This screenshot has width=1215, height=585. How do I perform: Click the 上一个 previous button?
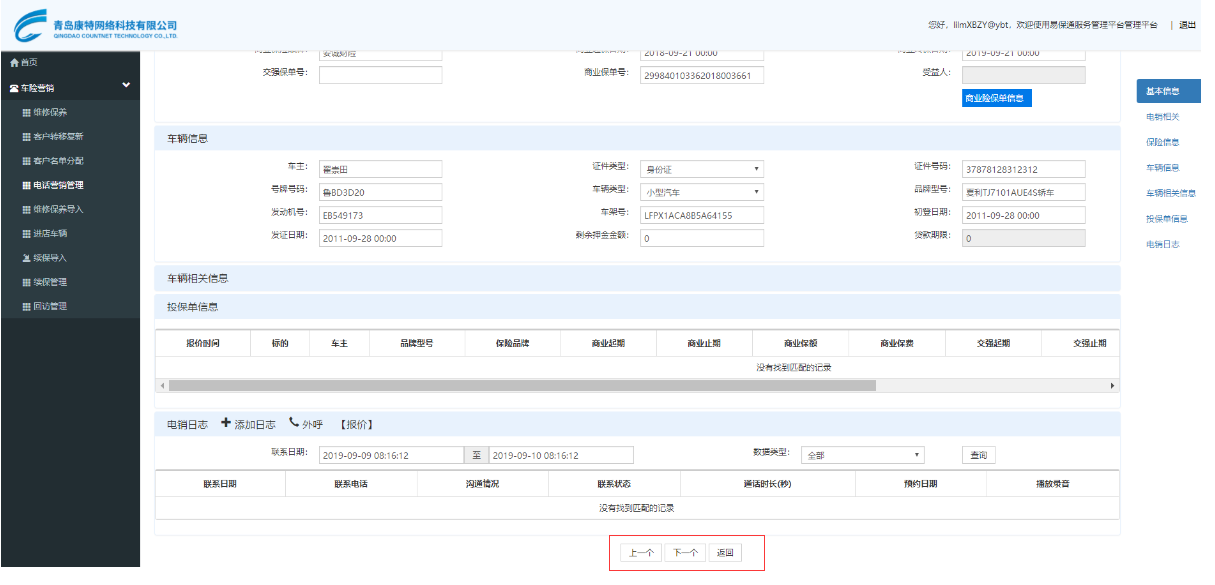point(641,553)
